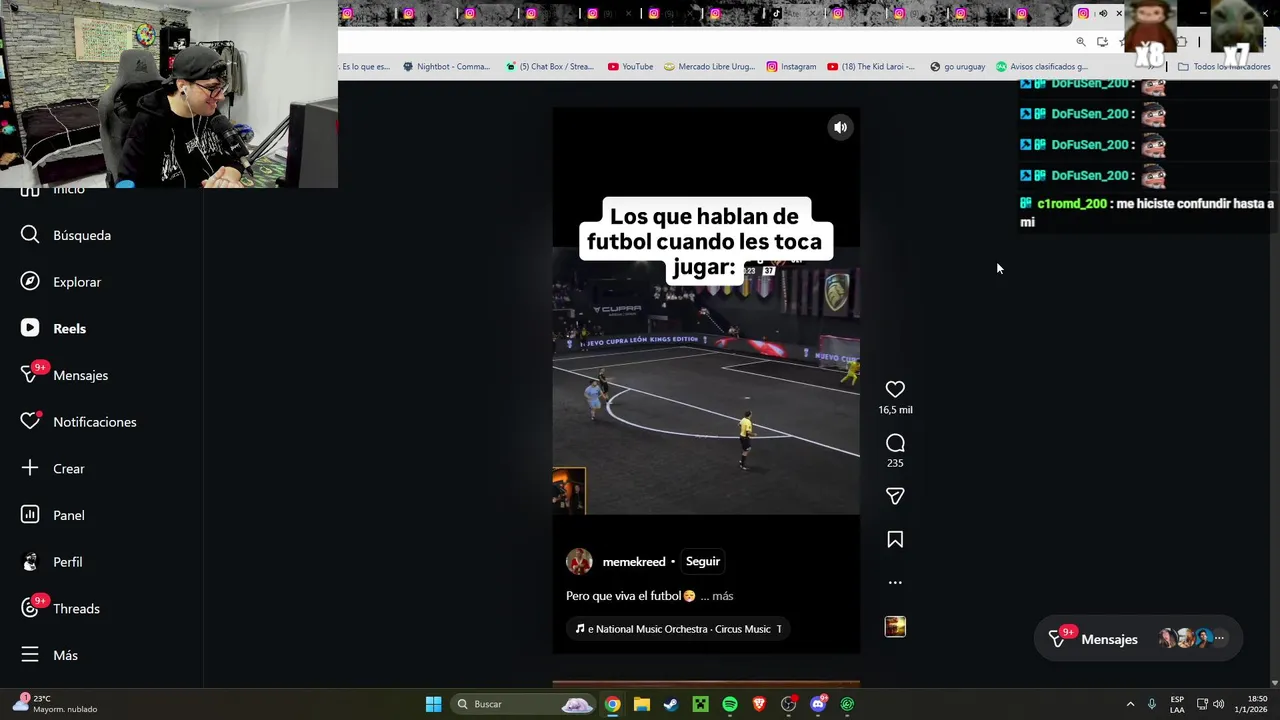Screen dimensions: 1280x720
Task: Open Minecraft on the taskbar
Action: click(x=700, y=704)
